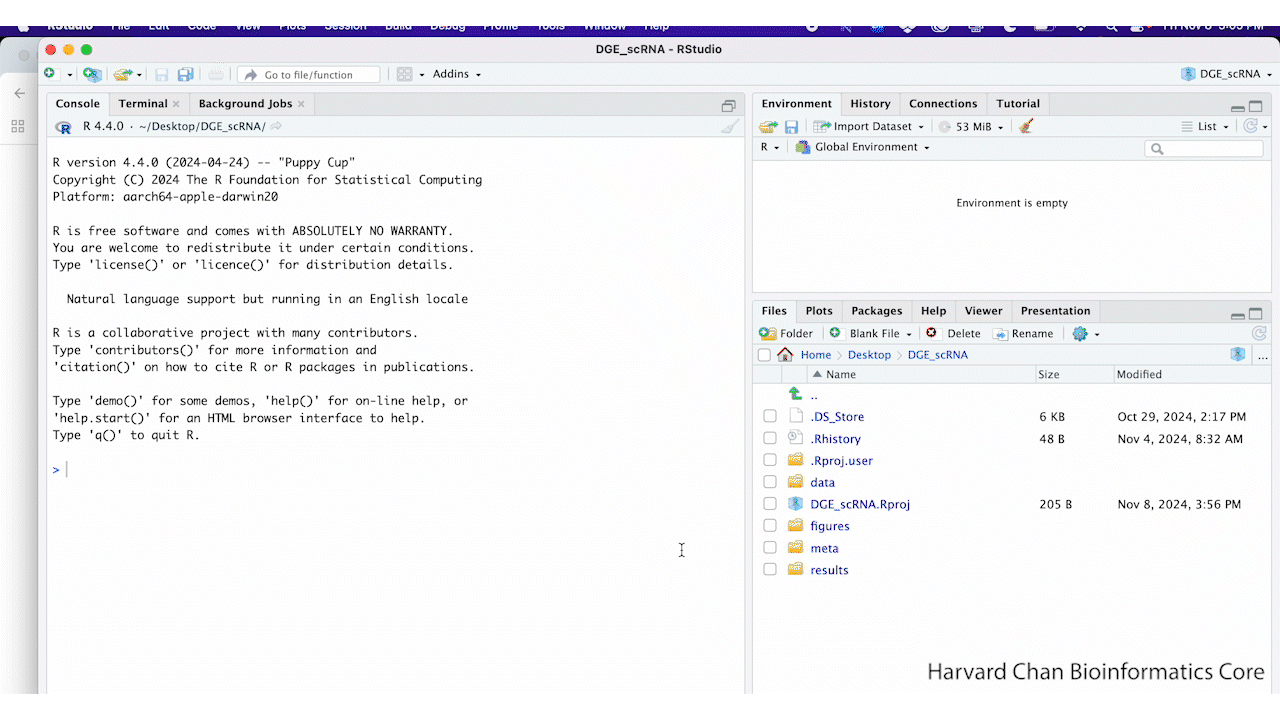Minimize the Environment pane
The width and height of the screenshot is (1280, 720).
pyautogui.click(x=1238, y=107)
